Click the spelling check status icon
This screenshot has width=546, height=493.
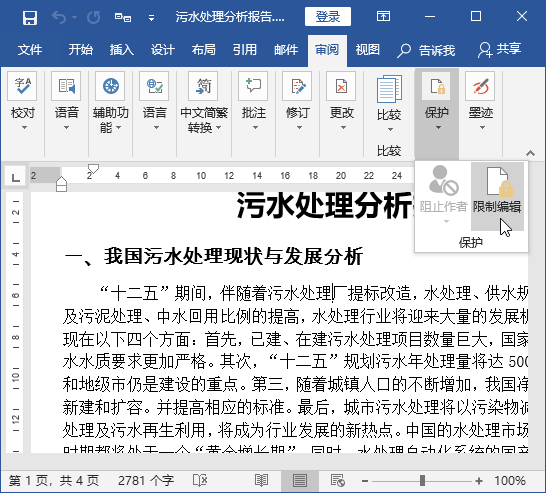click(x=200, y=481)
